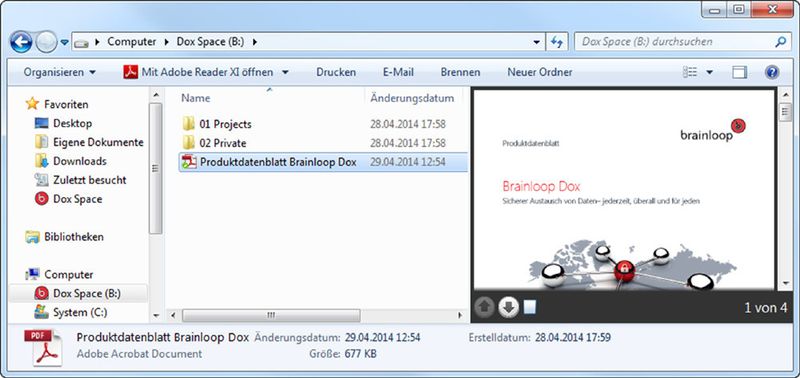The image size is (800, 378).
Task: Open the Organisieren menu
Action: pos(60,72)
